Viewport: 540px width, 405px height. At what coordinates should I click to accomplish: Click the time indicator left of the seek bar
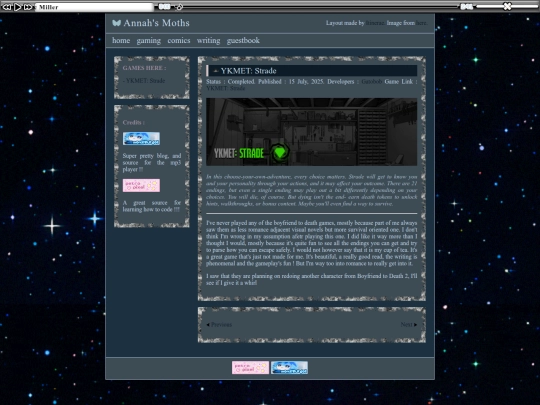point(164,7)
